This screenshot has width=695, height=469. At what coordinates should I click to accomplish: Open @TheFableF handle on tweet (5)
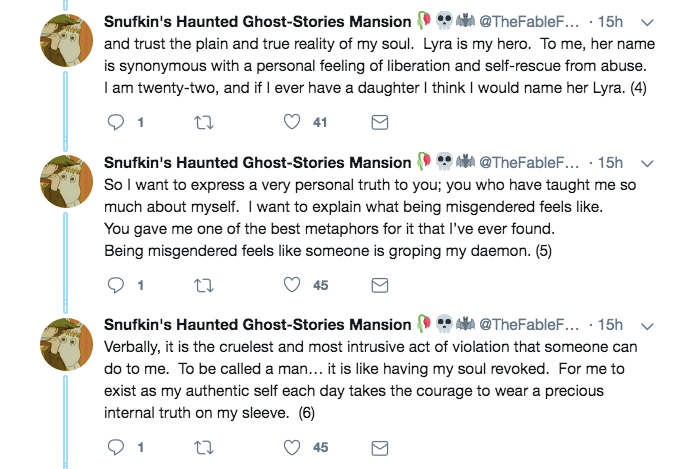(x=529, y=163)
